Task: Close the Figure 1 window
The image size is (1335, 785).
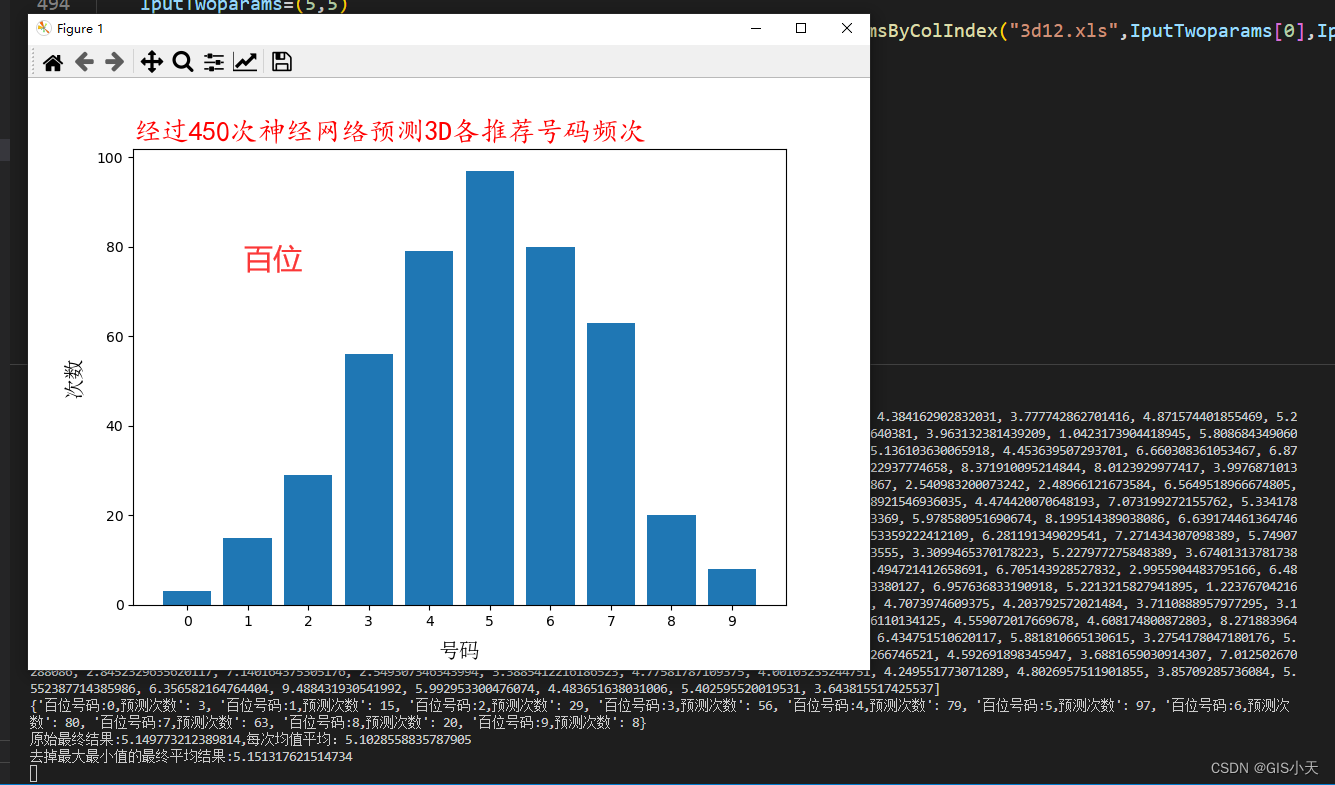Action: pos(847,28)
